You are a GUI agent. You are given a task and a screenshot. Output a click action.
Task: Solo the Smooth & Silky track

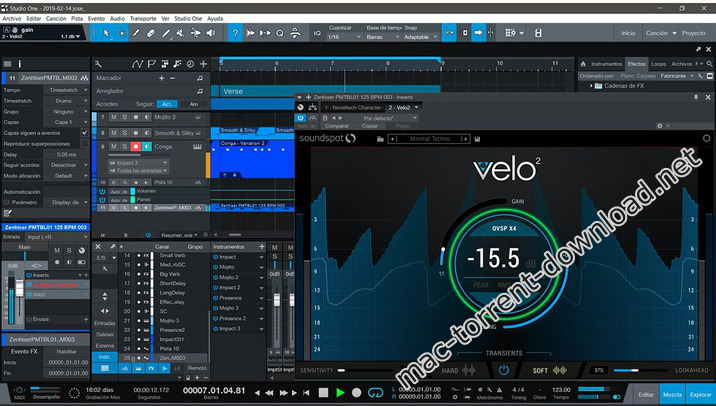pyautogui.click(x=125, y=133)
